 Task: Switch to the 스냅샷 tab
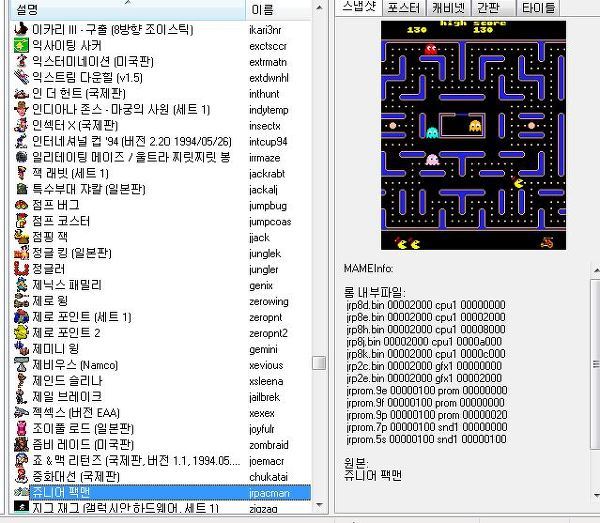click(x=359, y=7)
